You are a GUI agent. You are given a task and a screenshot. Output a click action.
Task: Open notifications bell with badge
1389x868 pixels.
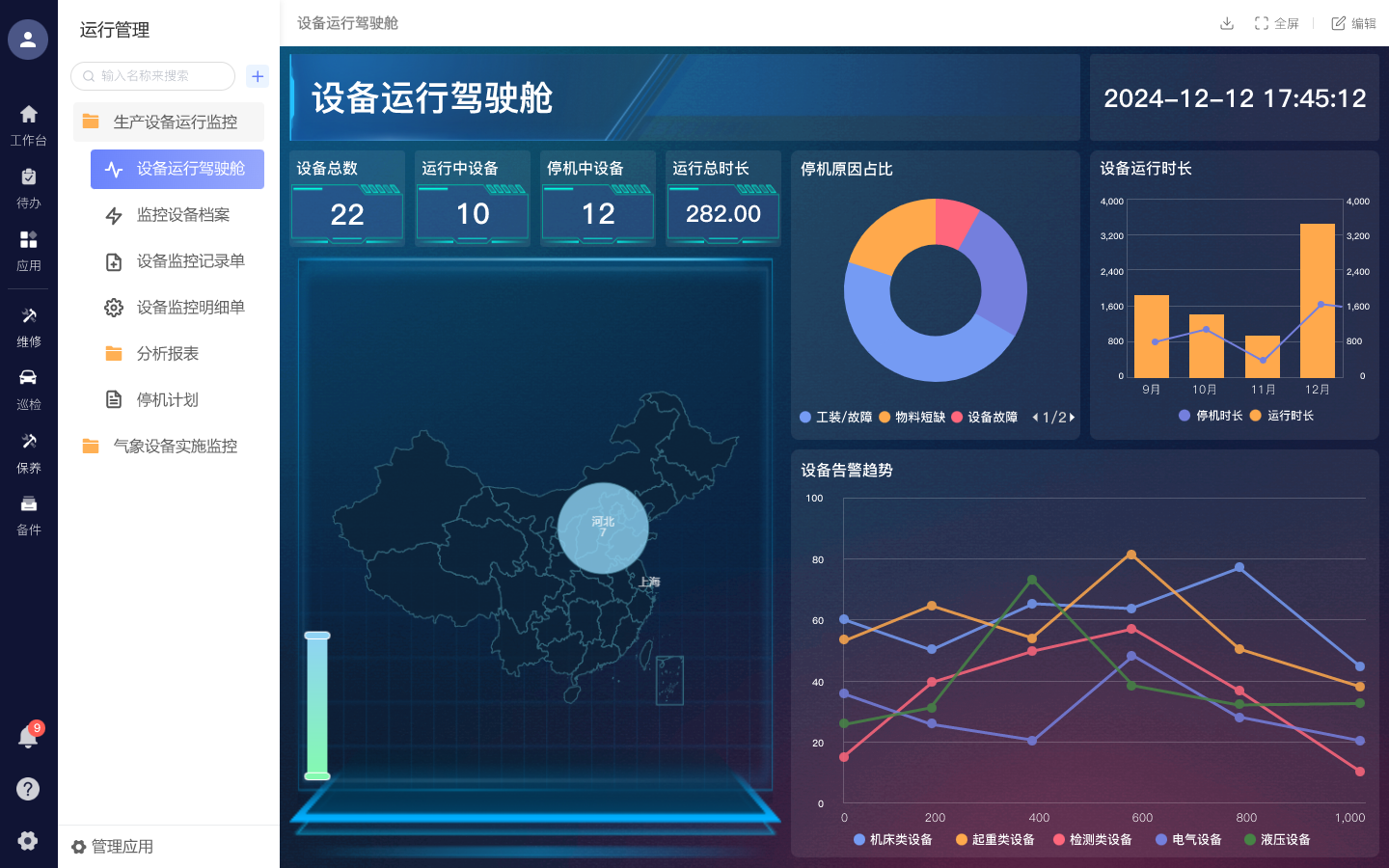pyautogui.click(x=28, y=737)
